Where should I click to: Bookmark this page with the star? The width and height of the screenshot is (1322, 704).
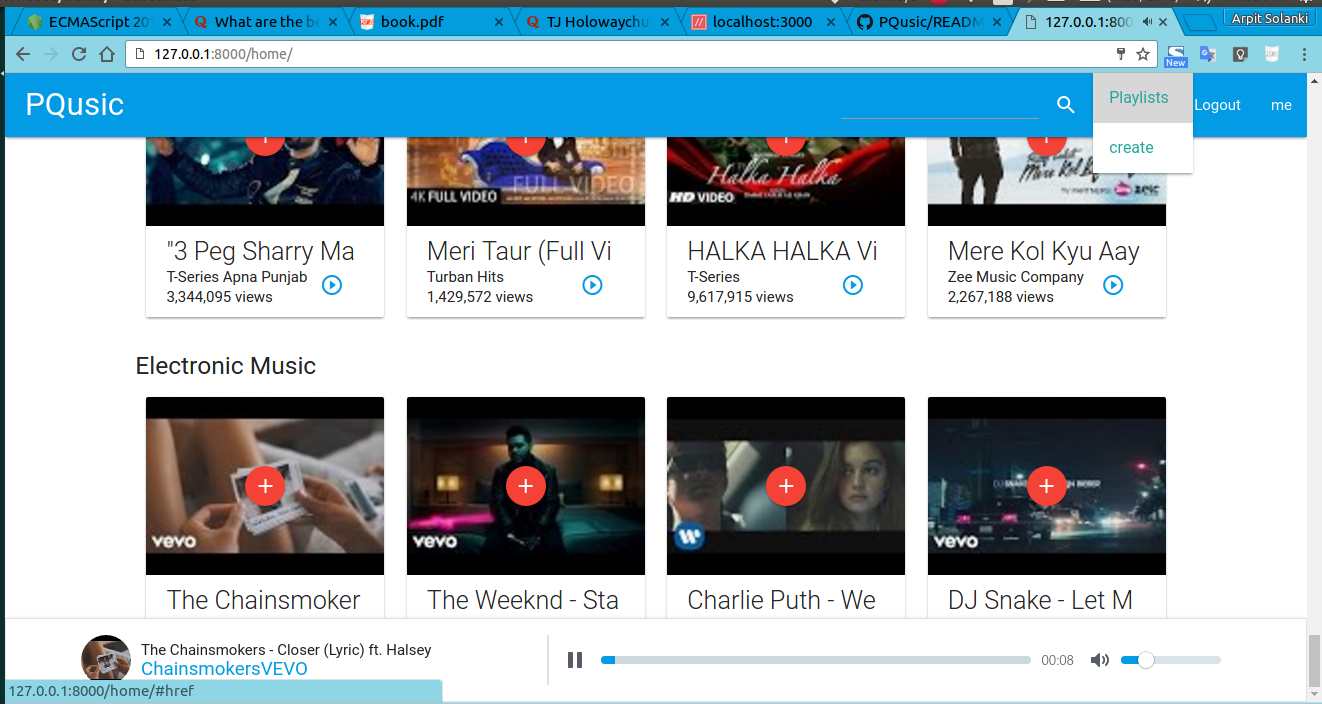coord(1143,54)
